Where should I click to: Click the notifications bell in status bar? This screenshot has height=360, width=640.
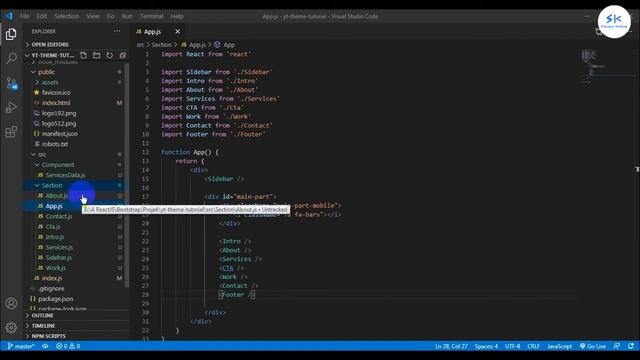click(x=631, y=346)
